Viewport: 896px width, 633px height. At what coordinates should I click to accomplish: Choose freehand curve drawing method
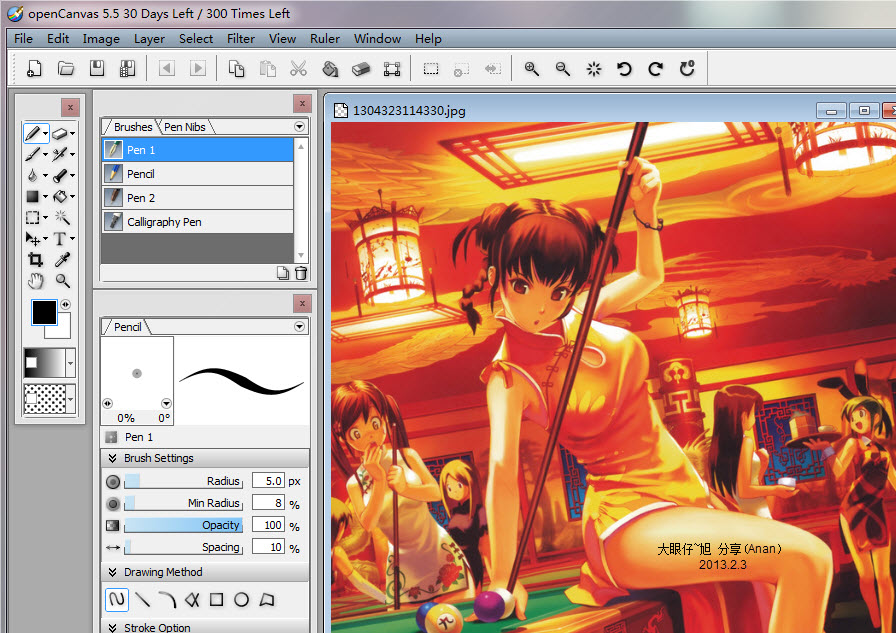pos(117,600)
